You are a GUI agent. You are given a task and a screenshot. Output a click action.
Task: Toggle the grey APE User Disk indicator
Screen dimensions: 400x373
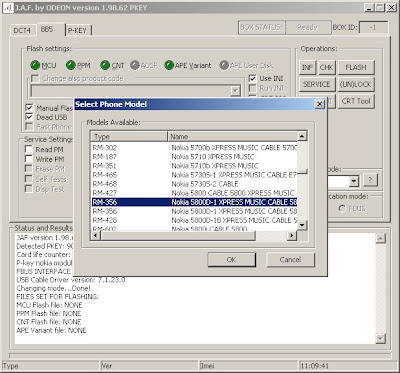pyautogui.click(x=224, y=65)
